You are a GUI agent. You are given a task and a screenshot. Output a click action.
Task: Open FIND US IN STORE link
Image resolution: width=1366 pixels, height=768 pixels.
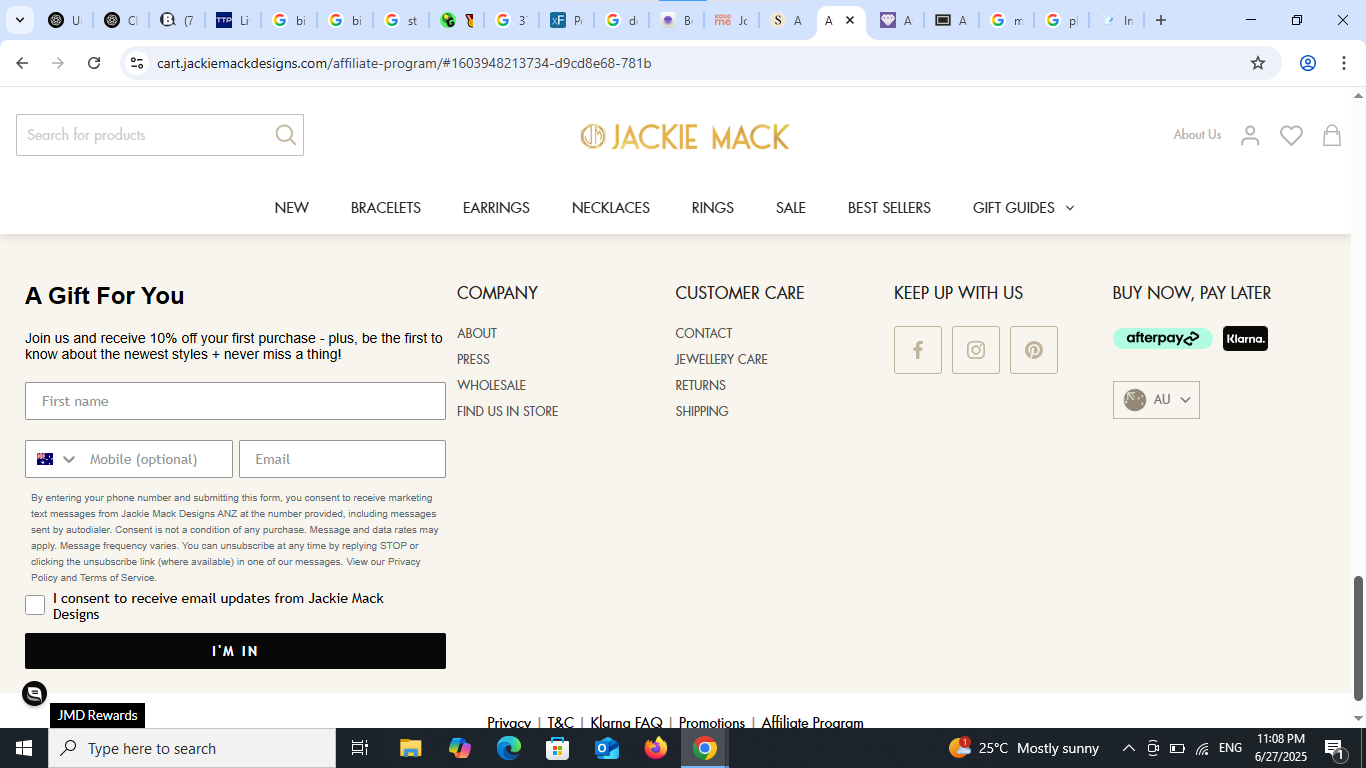508,411
